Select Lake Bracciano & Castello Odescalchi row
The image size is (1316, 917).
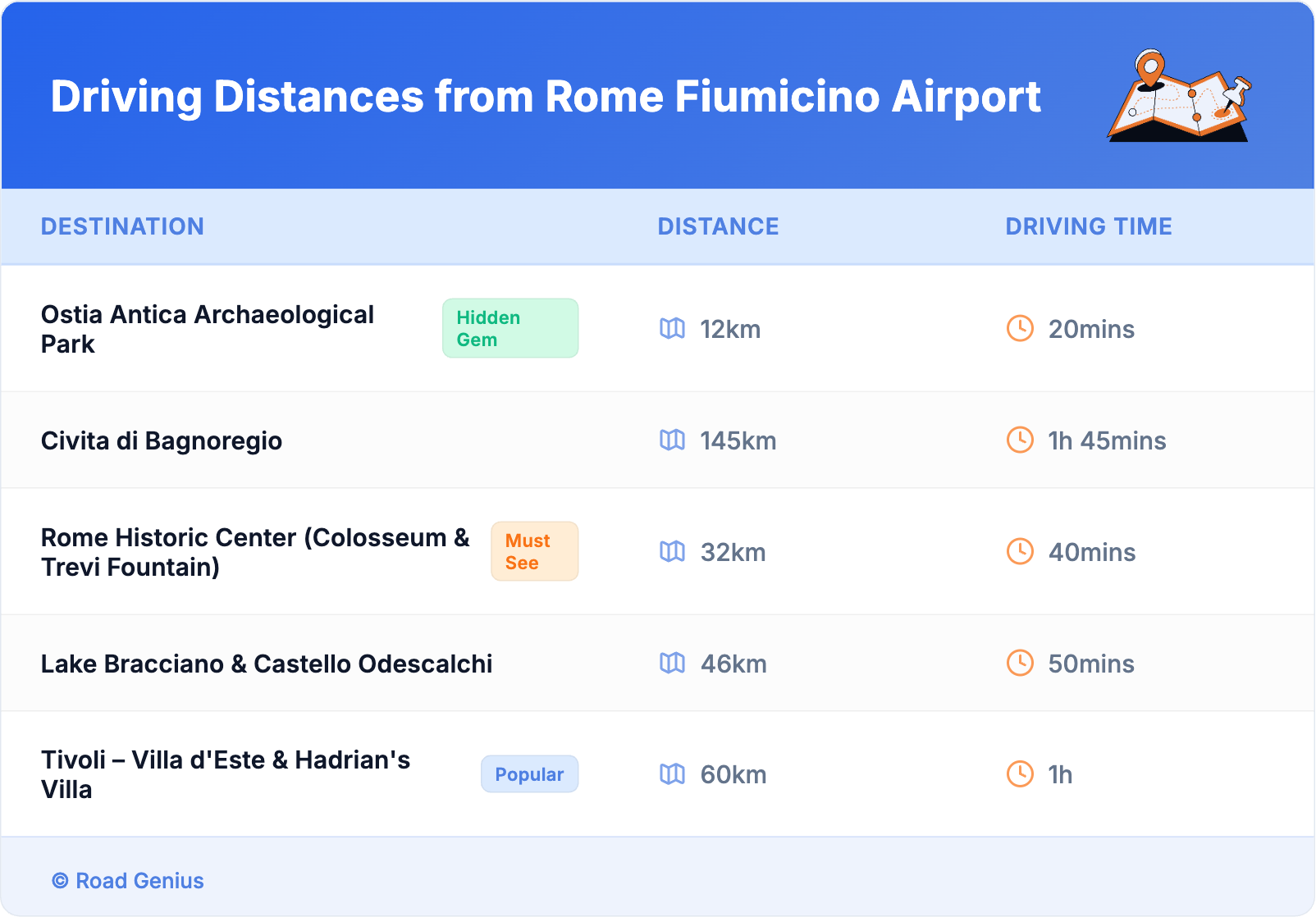pos(267,664)
